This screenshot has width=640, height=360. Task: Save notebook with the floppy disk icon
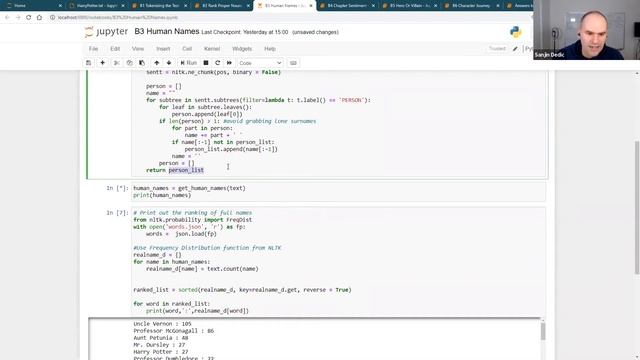point(89,63)
